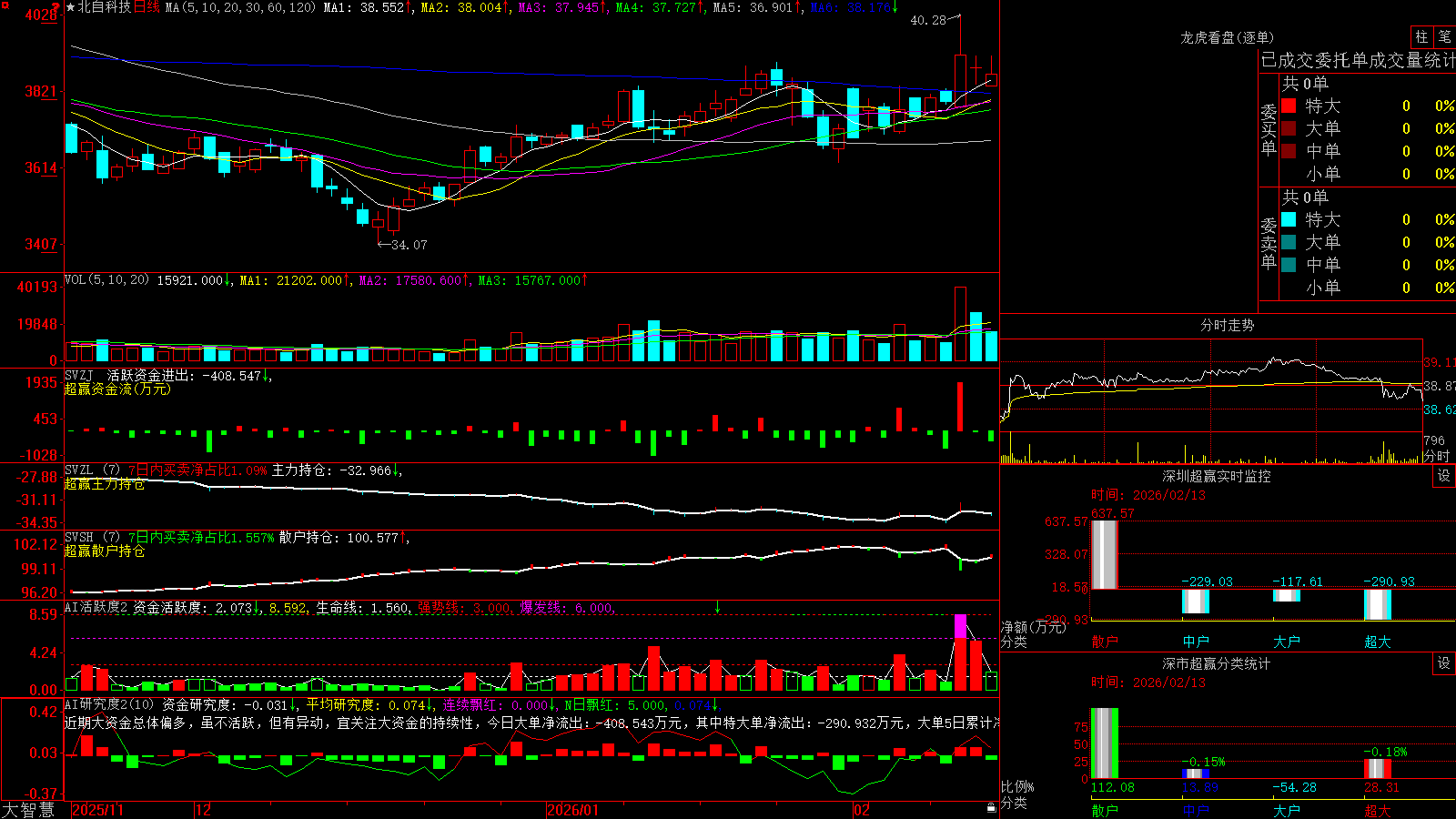Click the 深圳超赢实时监控 panel title
The width and height of the screenshot is (1456, 819).
coord(1216,476)
